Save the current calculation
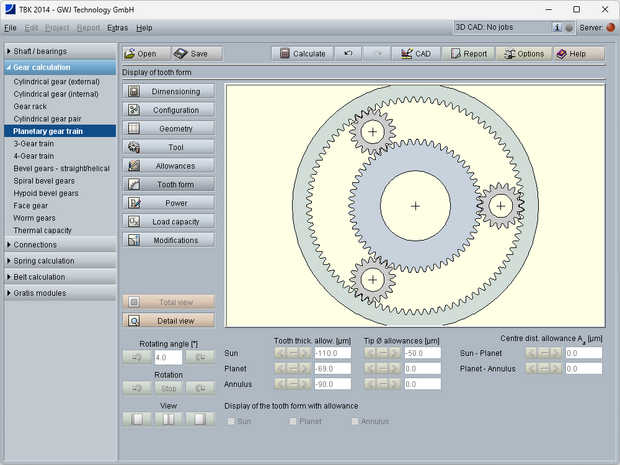 [x=196, y=54]
